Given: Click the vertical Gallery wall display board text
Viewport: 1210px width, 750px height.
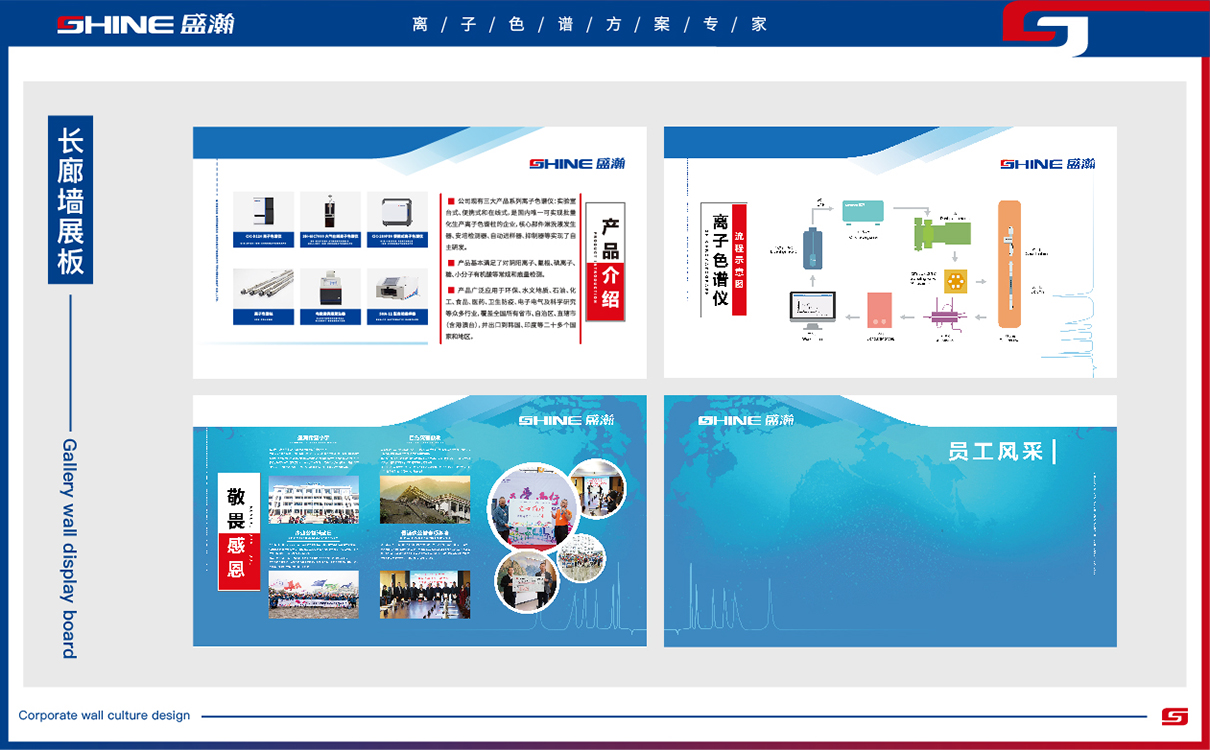Looking at the screenshot, I should coord(70,548).
